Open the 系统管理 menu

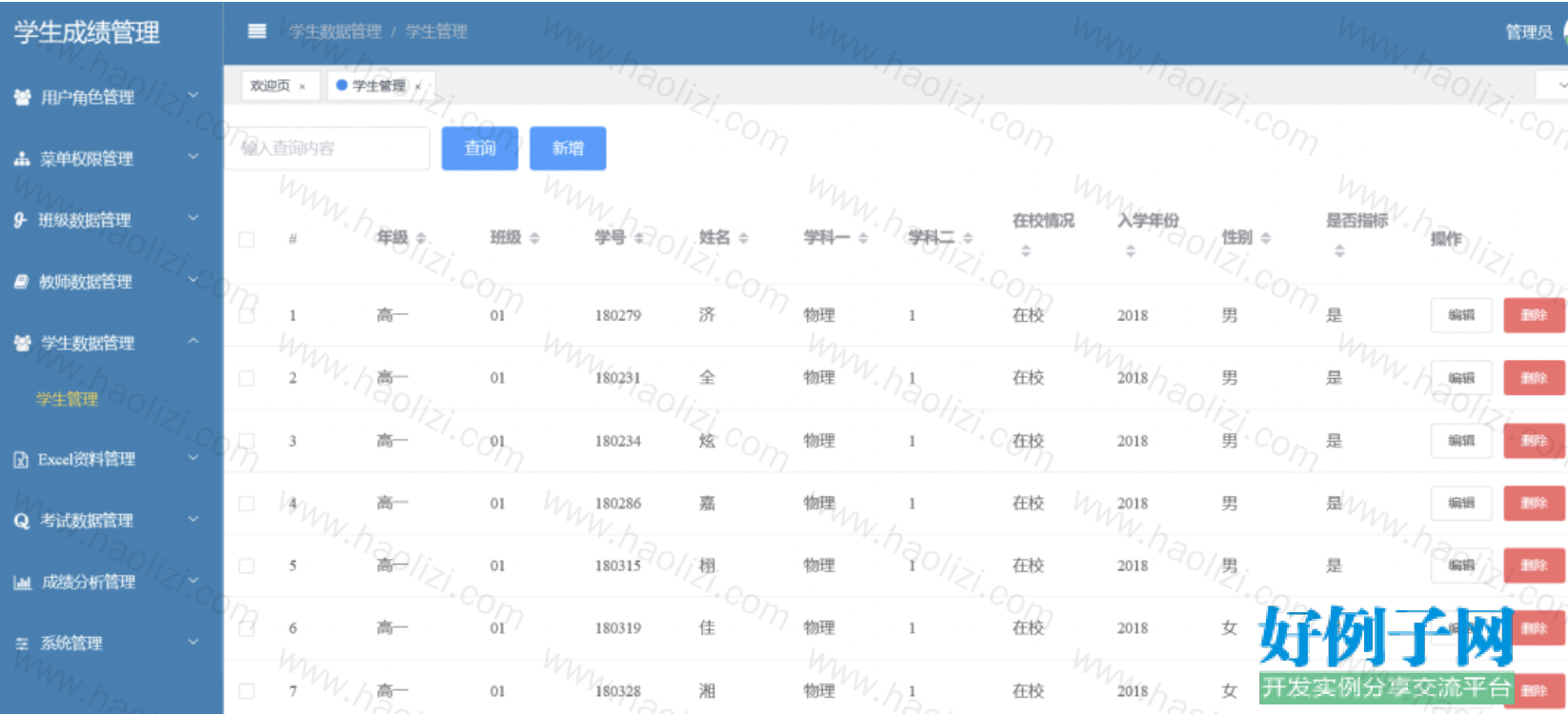(x=111, y=644)
